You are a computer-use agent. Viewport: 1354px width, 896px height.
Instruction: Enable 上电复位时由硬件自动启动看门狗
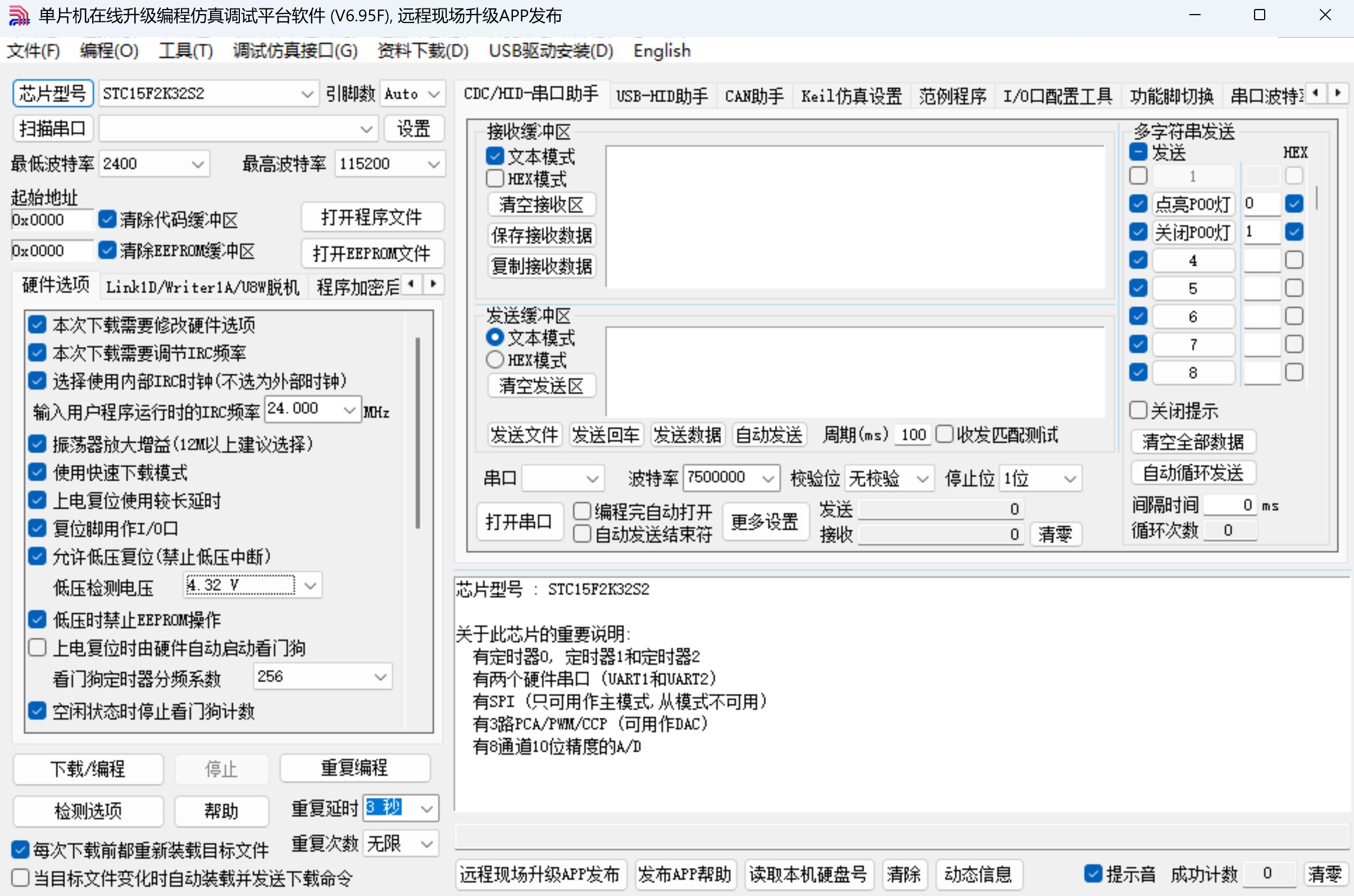point(37,648)
